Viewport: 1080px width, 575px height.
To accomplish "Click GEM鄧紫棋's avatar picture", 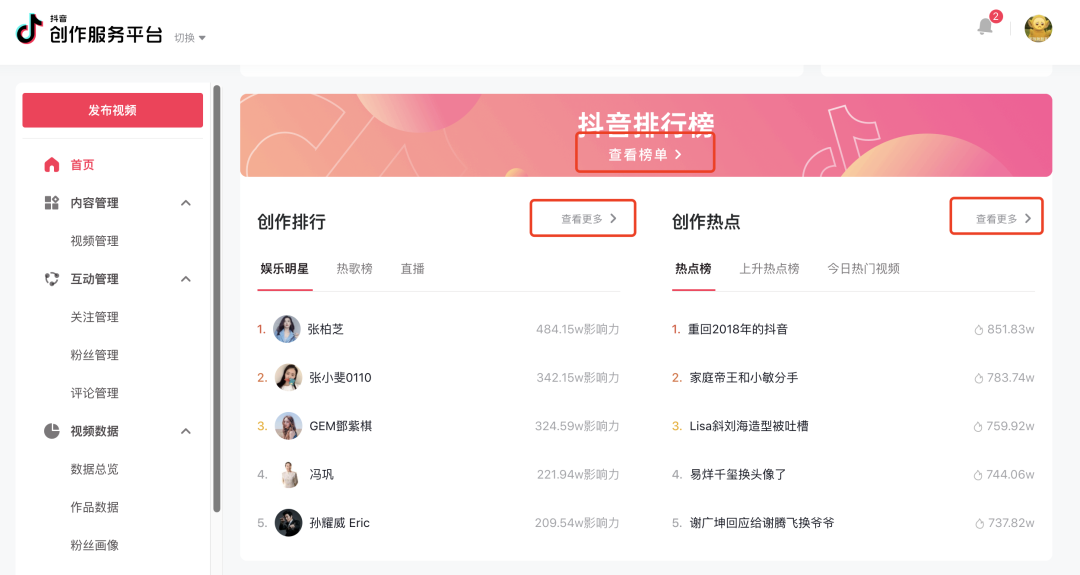I will [x=288, y=426].
